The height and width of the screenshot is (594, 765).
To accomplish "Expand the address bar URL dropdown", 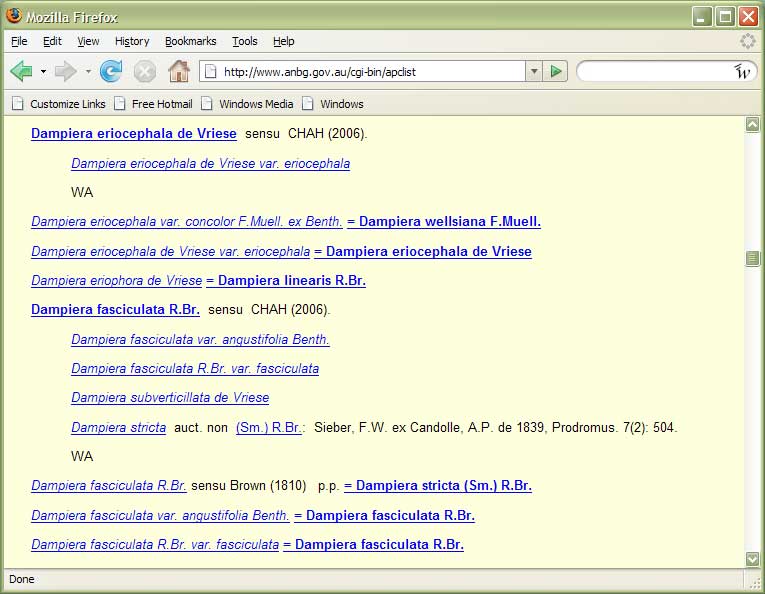I will (x=534, y=71).
